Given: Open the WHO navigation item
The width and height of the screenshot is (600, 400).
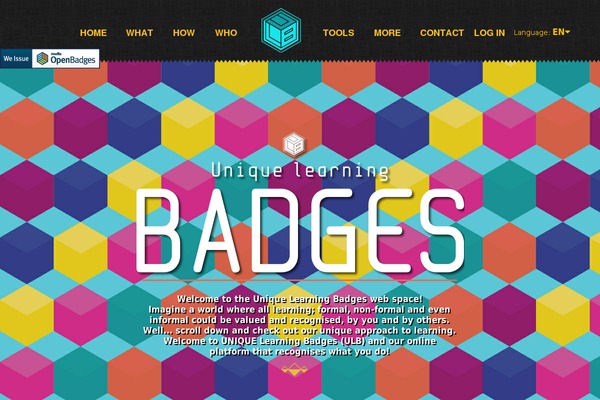Looking at the screenshot, I should click(x=226, y=33).
